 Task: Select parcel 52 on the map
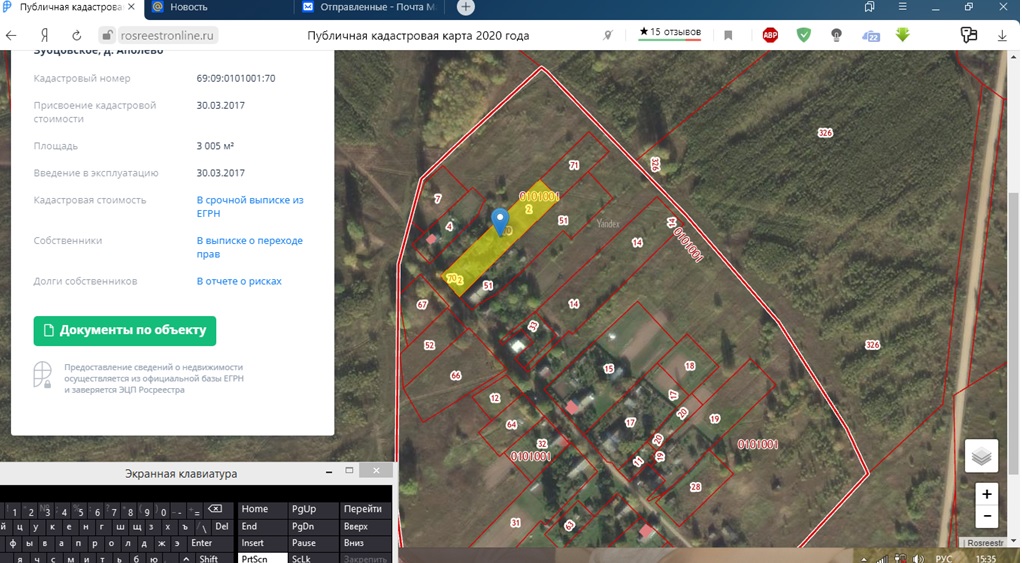(429, 345)
